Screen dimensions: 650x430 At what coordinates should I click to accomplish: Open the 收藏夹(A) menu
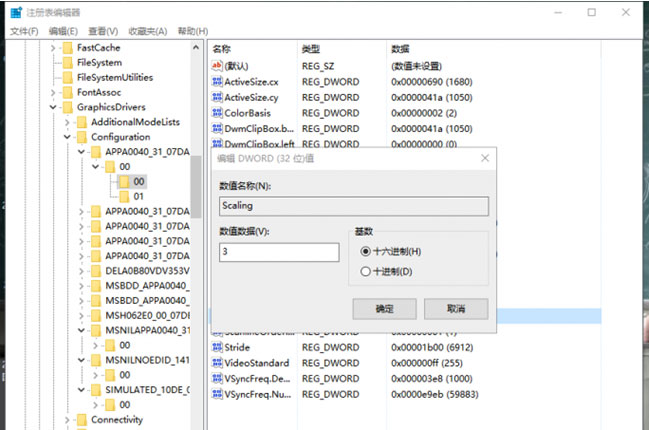[148, 31]
